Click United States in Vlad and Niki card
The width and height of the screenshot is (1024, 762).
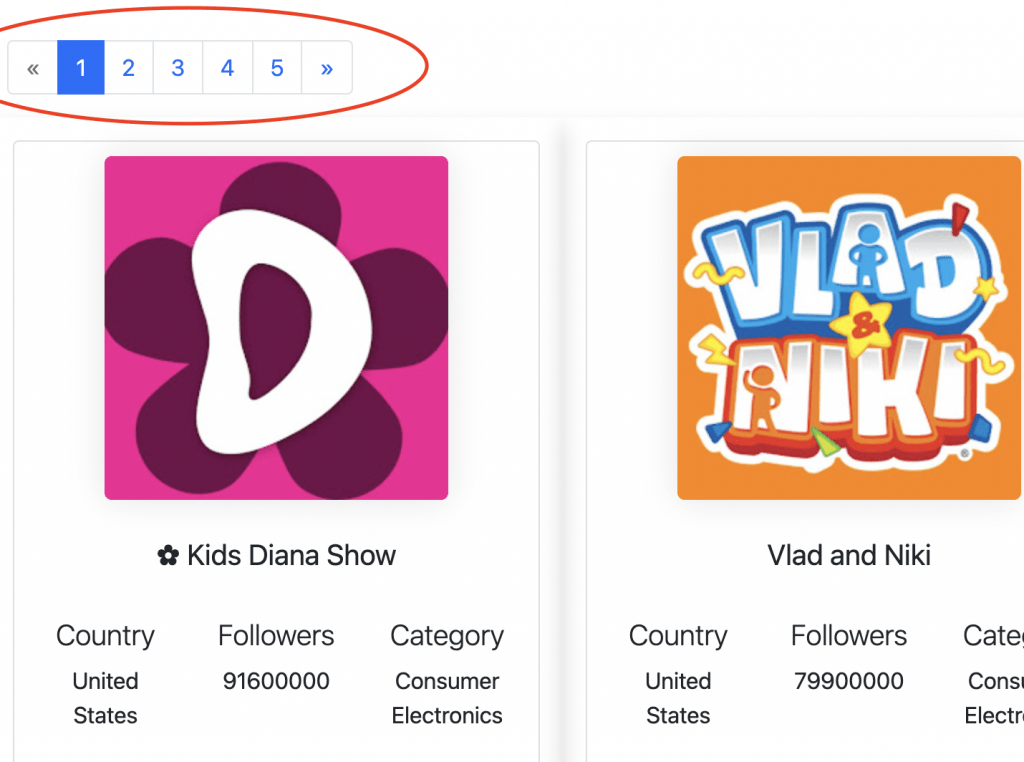click(678, 698)
